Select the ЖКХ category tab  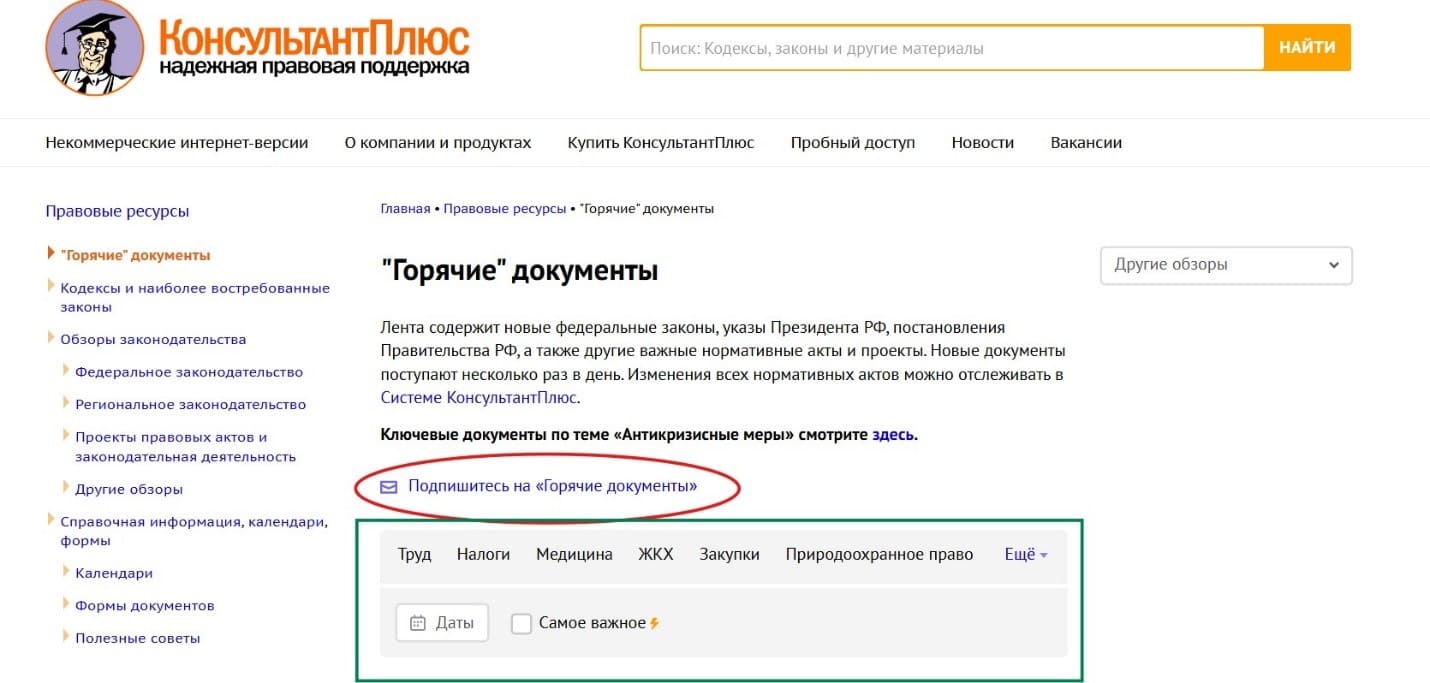(x=656, y=554)
